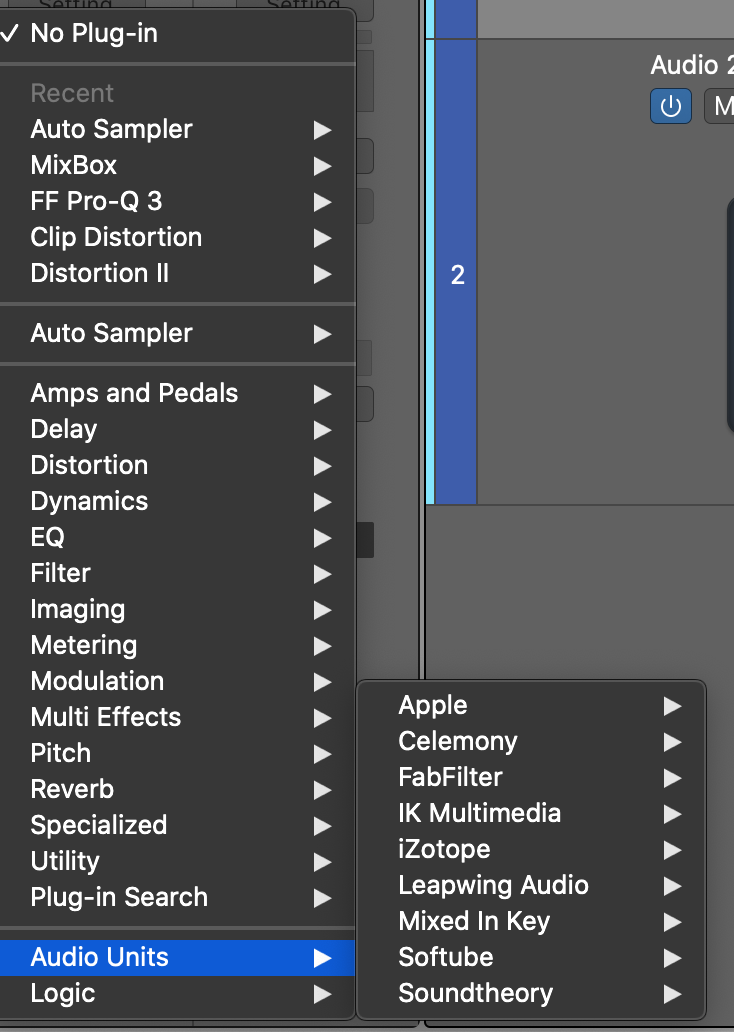Image resolution: width=734 pixels, height=1032 pixels.
Task: Select the Softube manufacturer entry
Action: [445, 957]
